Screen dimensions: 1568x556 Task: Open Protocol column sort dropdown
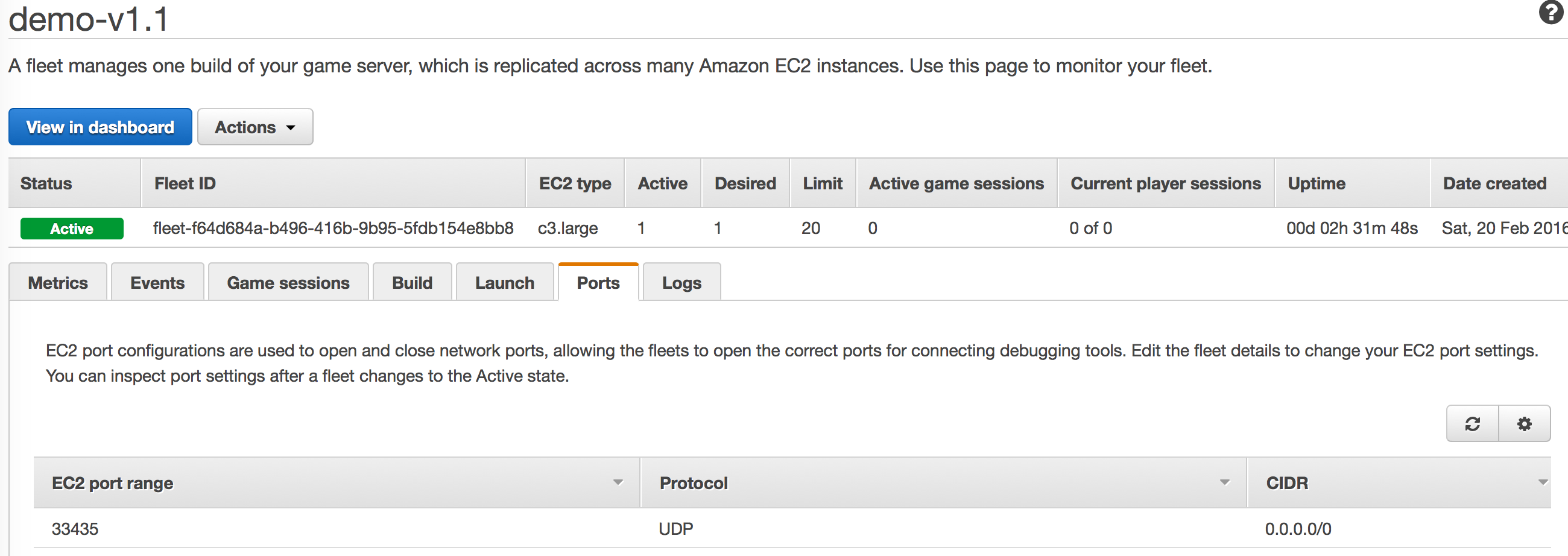pyautogui.click(x=1224, y=483)
